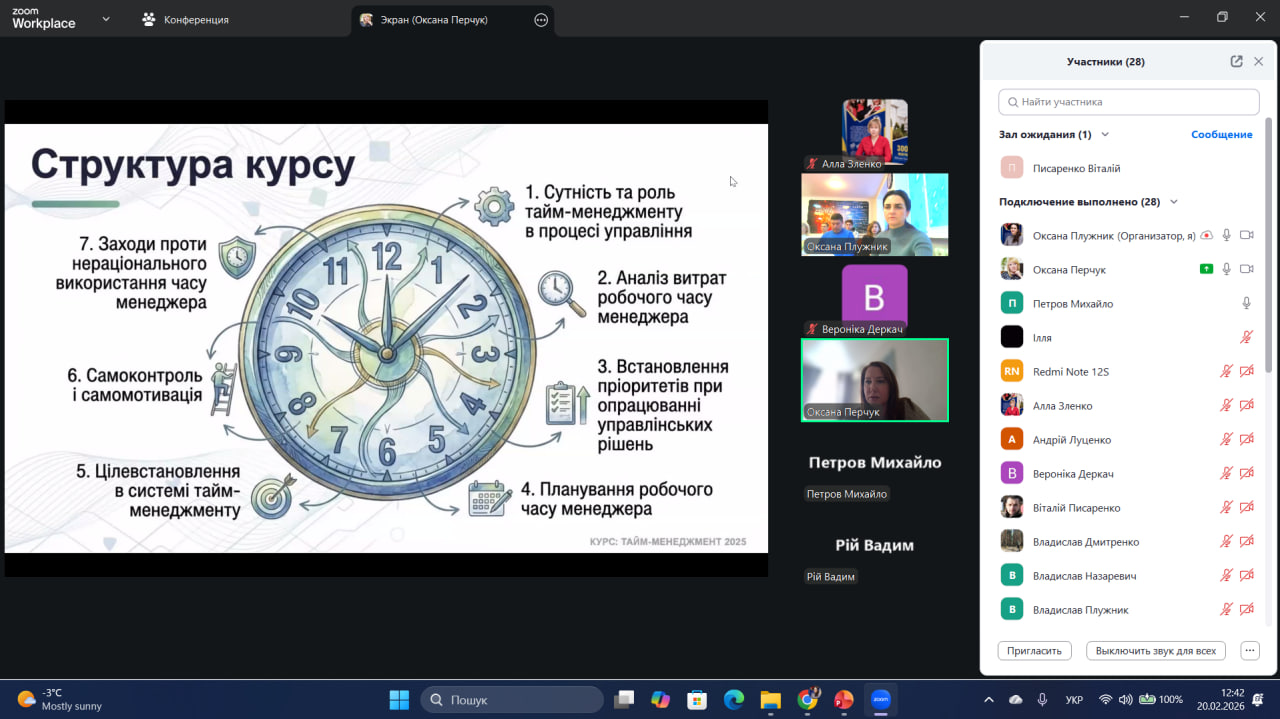1280x719 pixels.
Task: Open the more options ellipsis on the Экран tab
Action: (541, 20)
